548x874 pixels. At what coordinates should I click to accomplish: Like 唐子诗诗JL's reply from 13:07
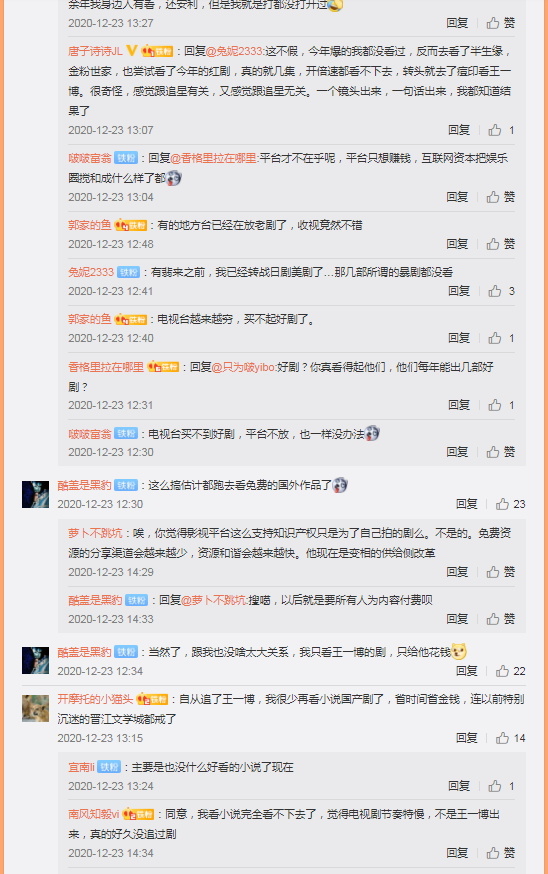(501, 130)
